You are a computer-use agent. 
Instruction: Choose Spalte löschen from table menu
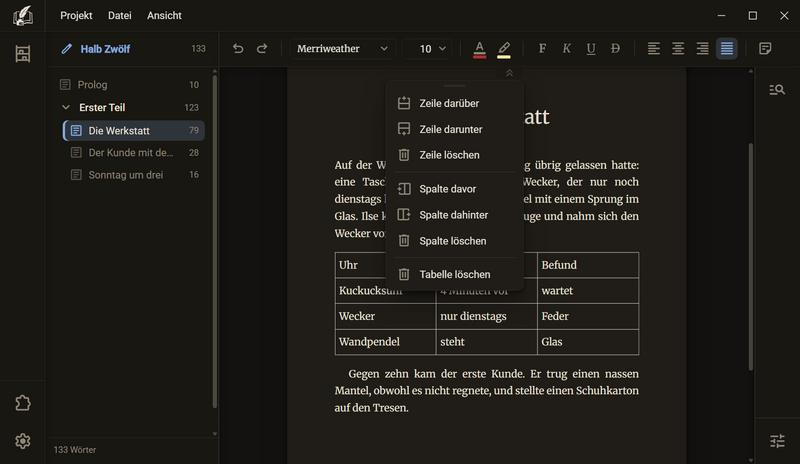click(x=454, y=241)
